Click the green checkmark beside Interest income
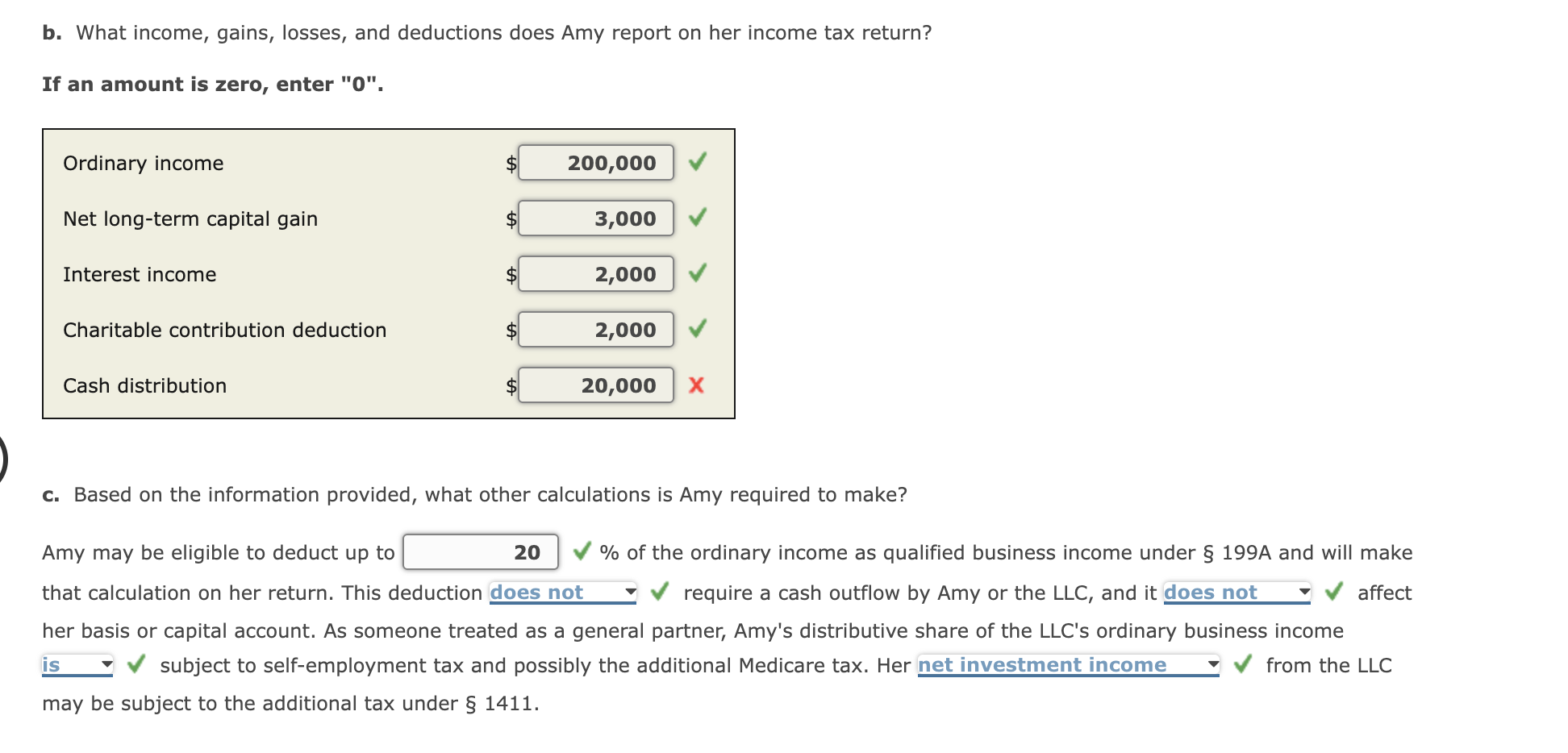 point(699,274)
